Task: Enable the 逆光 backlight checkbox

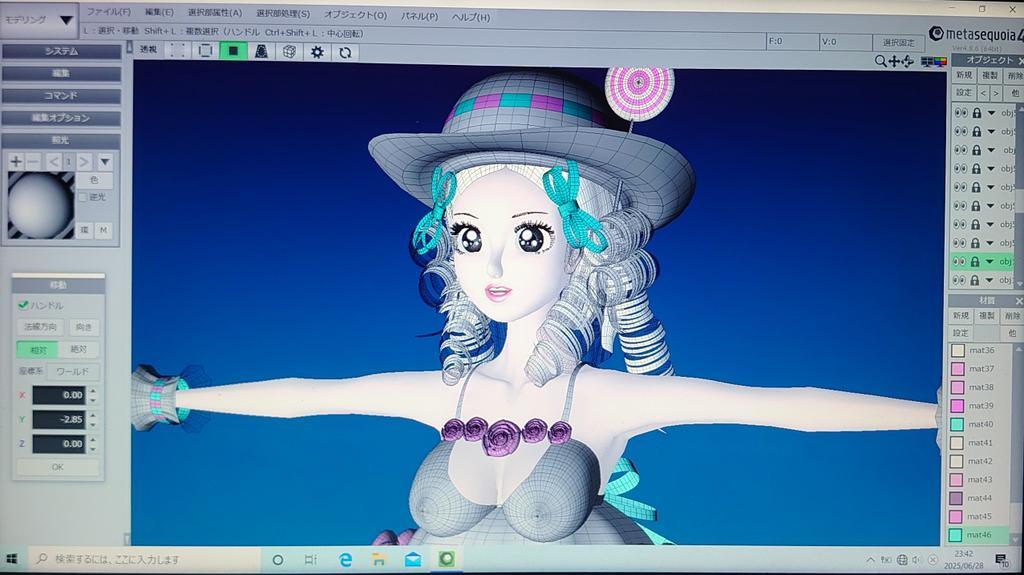Action: pos(82,197)
